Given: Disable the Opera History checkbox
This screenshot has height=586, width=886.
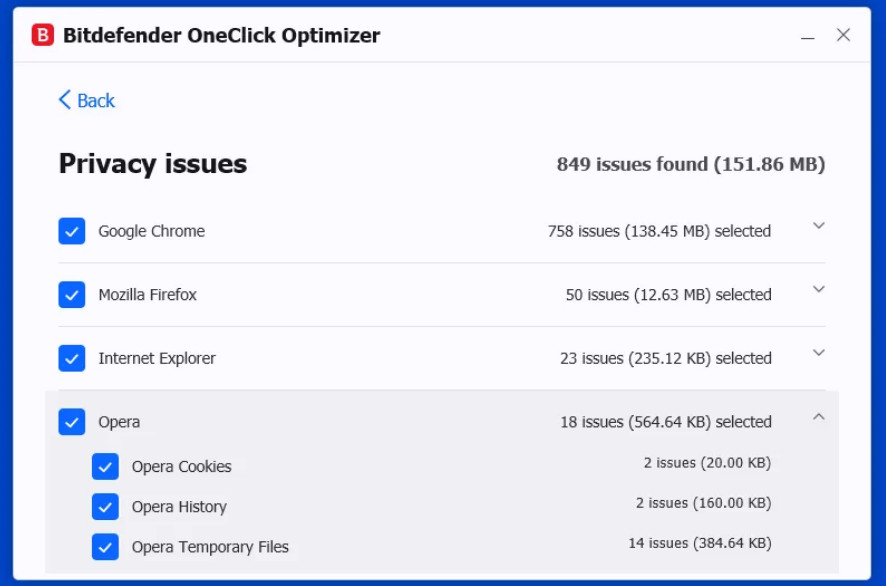Looking at the screenshot, I should tap(105, 506).
